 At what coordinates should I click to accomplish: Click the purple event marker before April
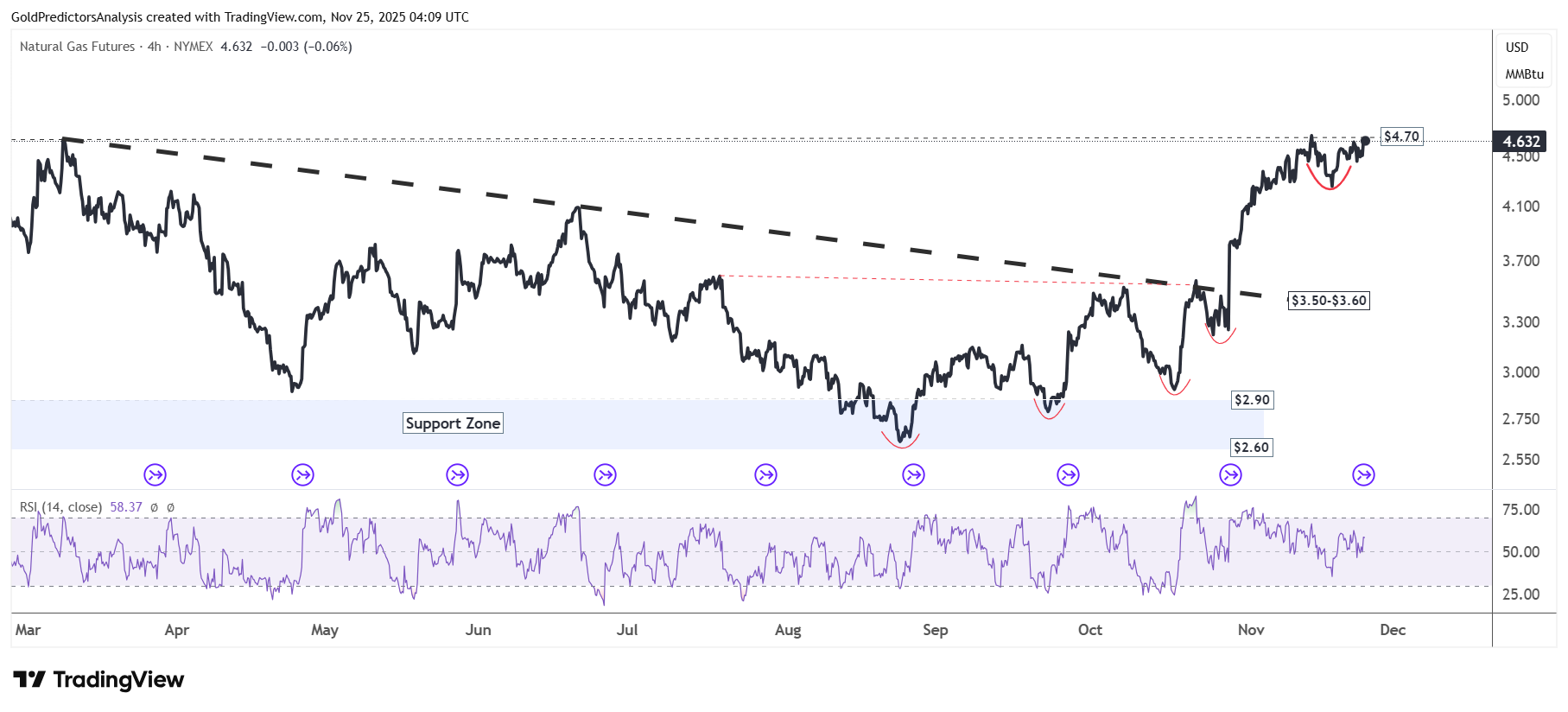pos(155,474)
